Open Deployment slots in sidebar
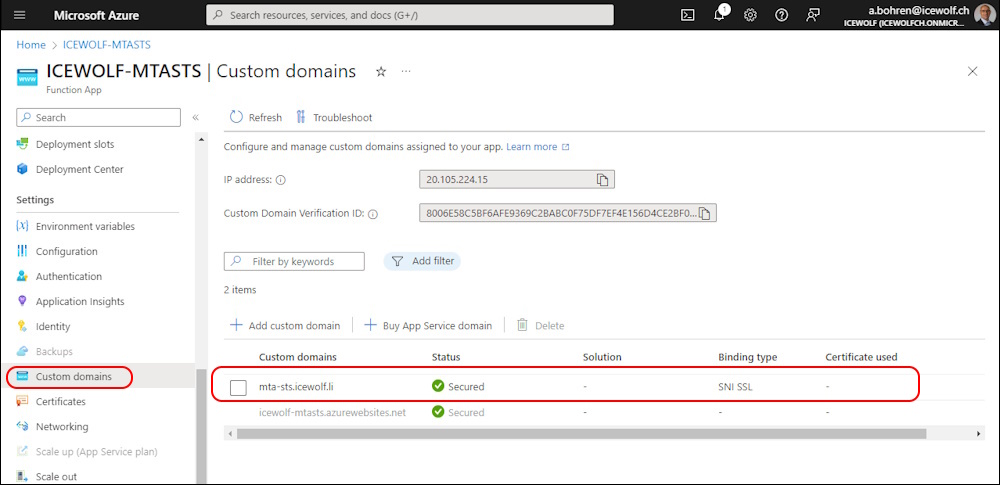Screen dimensions: 1000x485 click(x=75, y=144)
